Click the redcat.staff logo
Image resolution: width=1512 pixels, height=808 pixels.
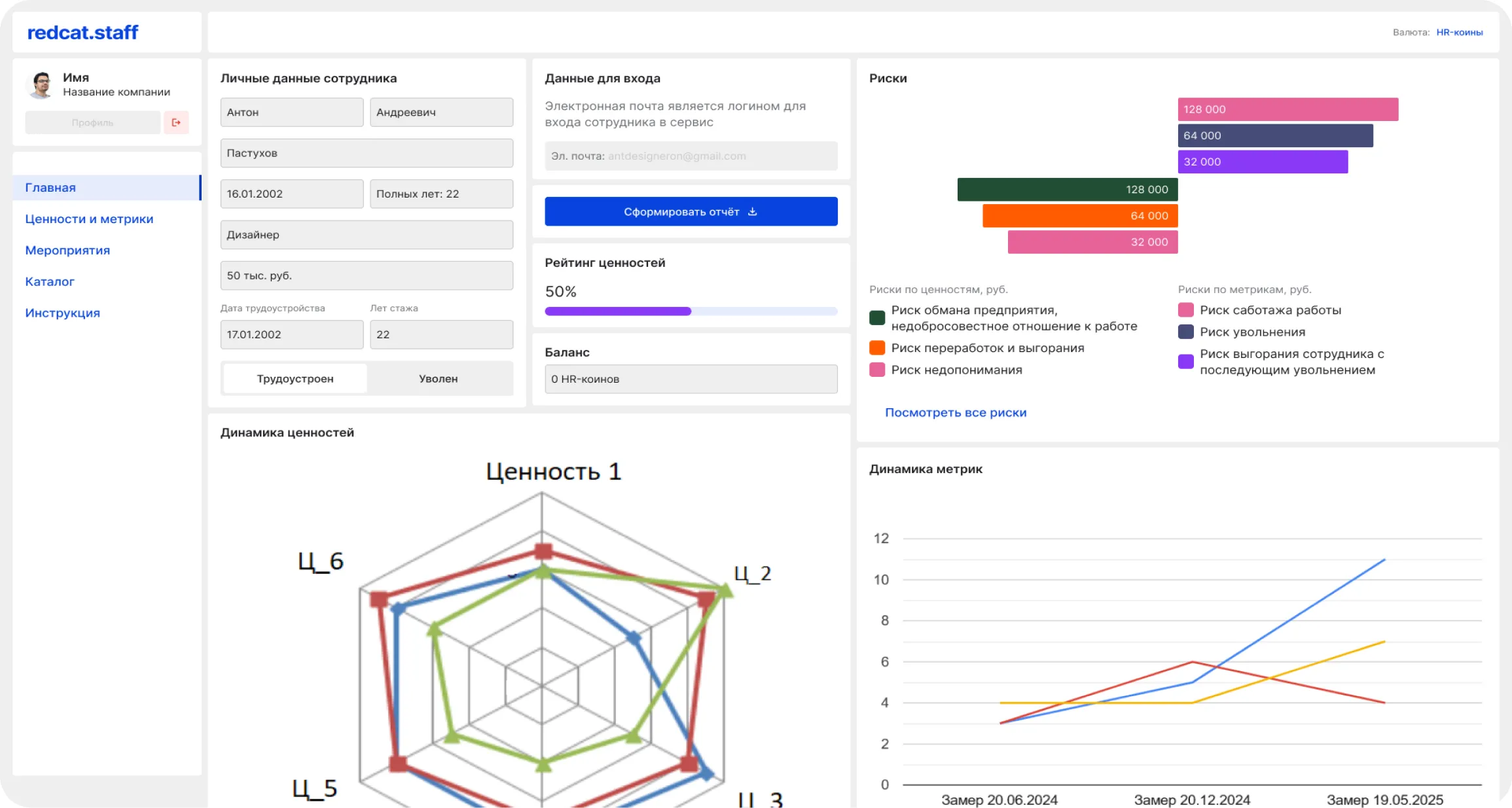(82, 32)
